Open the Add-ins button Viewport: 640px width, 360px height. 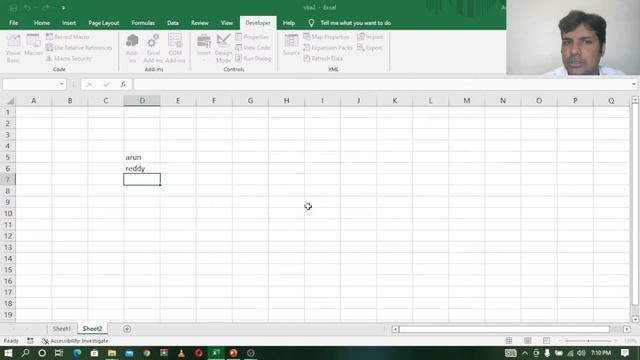tap(132, 48)
